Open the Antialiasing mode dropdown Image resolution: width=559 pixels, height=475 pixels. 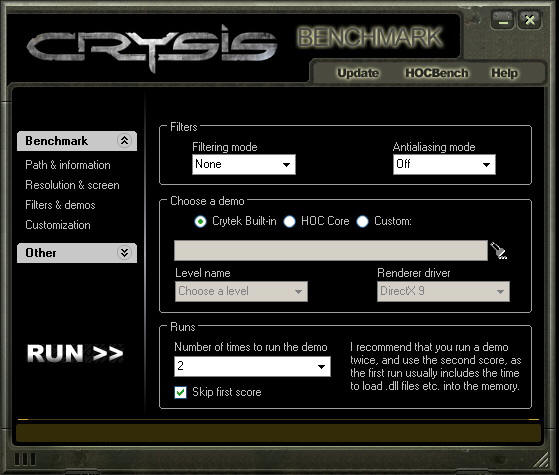click(x=444, y=164)
